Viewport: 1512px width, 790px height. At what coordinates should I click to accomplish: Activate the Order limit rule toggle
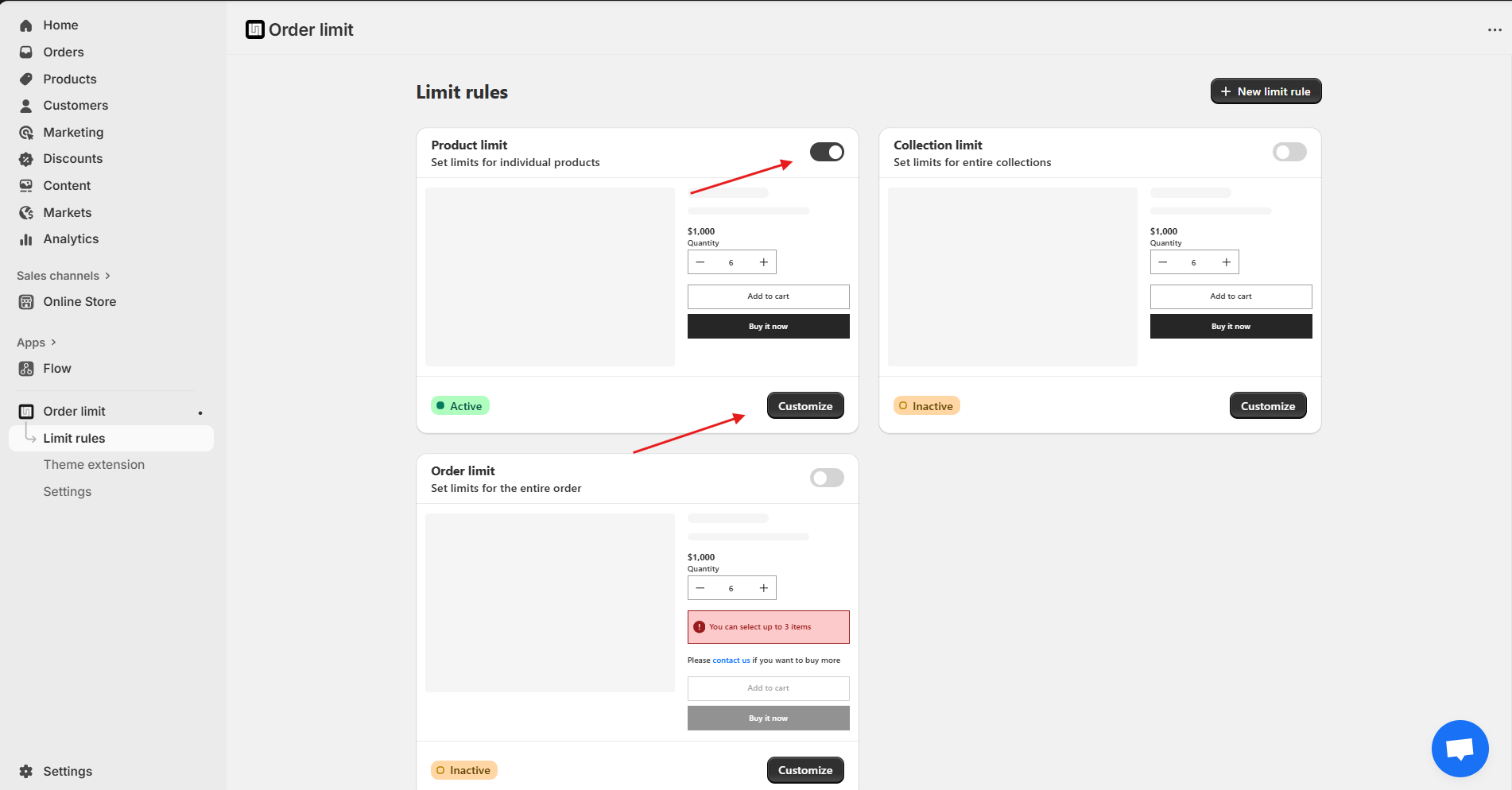[x=827, y=478]
